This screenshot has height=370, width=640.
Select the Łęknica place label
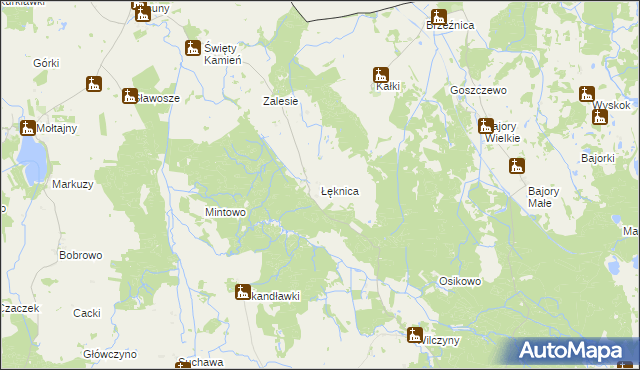[340, 191]
